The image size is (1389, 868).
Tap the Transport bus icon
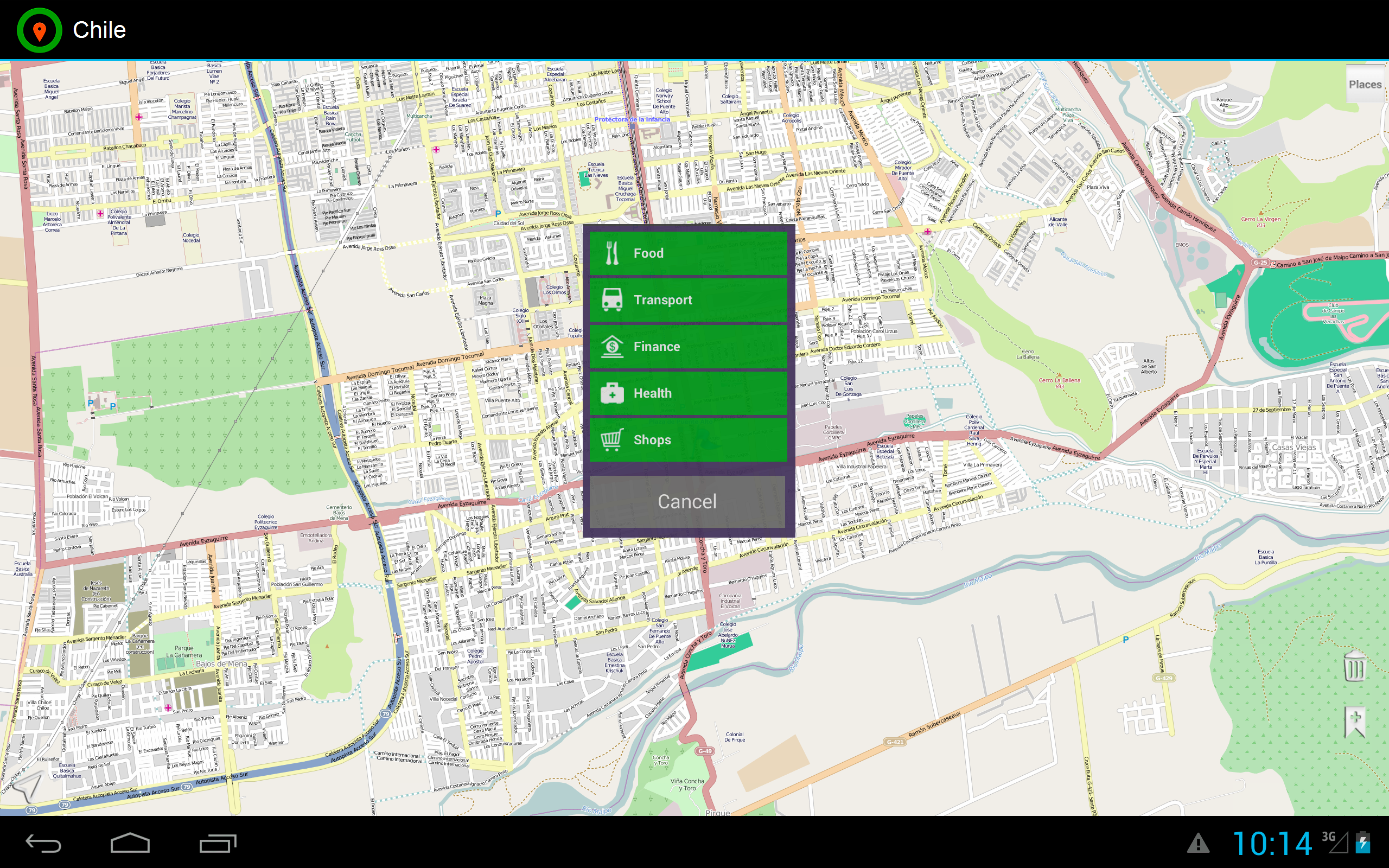[x=612, y=299]
